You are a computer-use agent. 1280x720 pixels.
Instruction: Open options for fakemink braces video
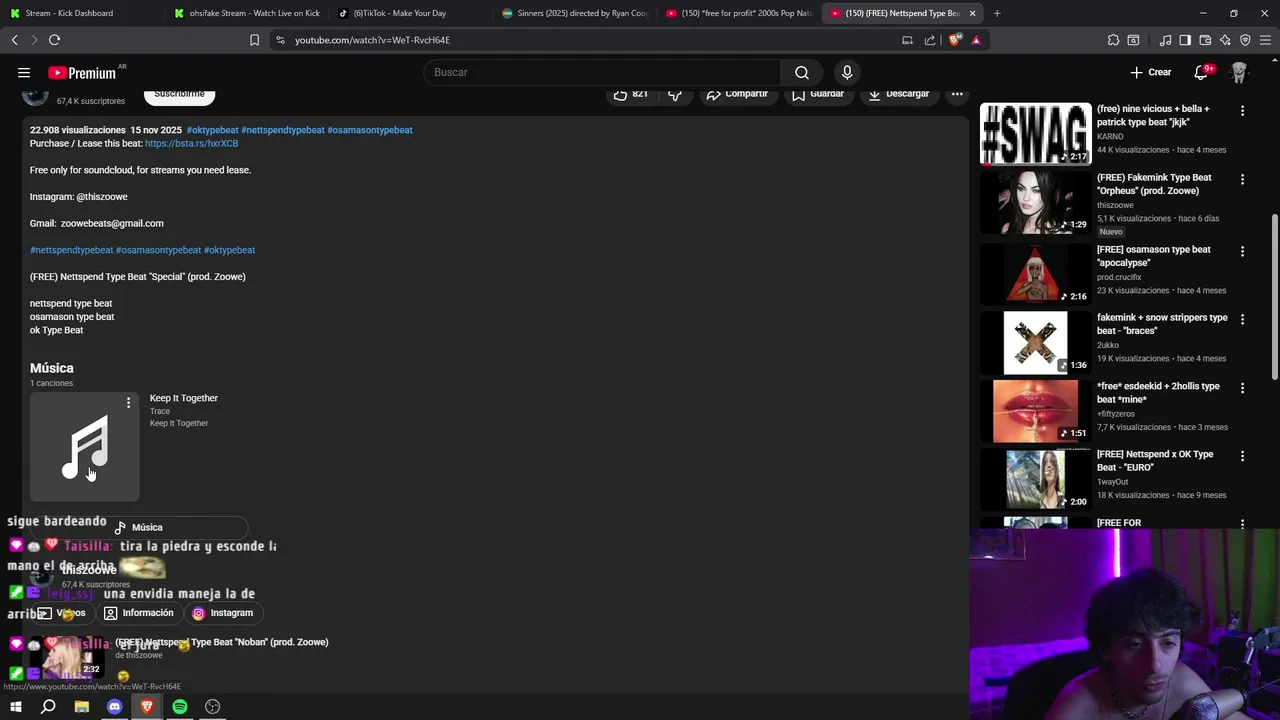[1242, 319]
